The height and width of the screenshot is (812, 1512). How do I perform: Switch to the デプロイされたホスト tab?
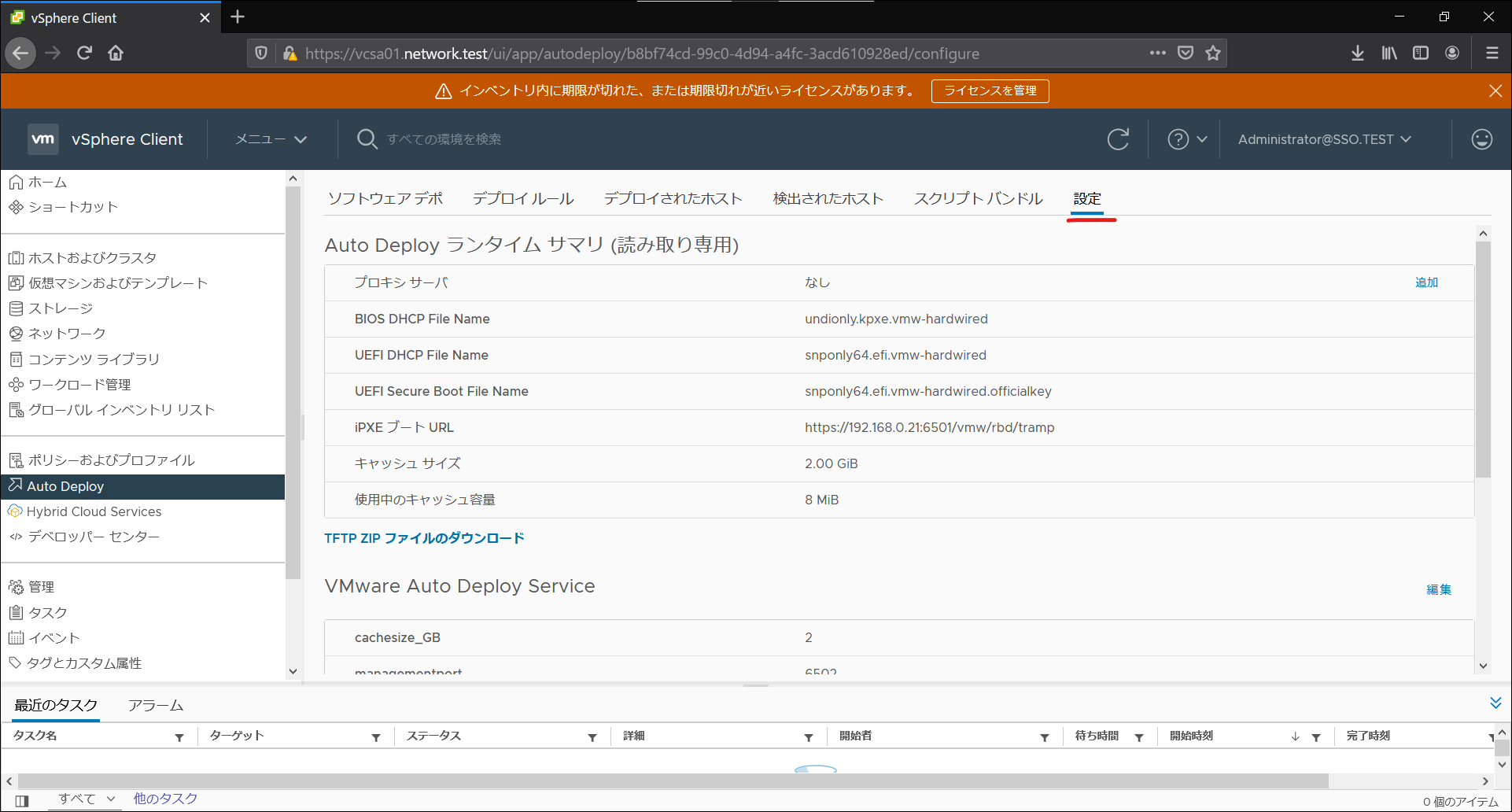click(x=673, y=198)
